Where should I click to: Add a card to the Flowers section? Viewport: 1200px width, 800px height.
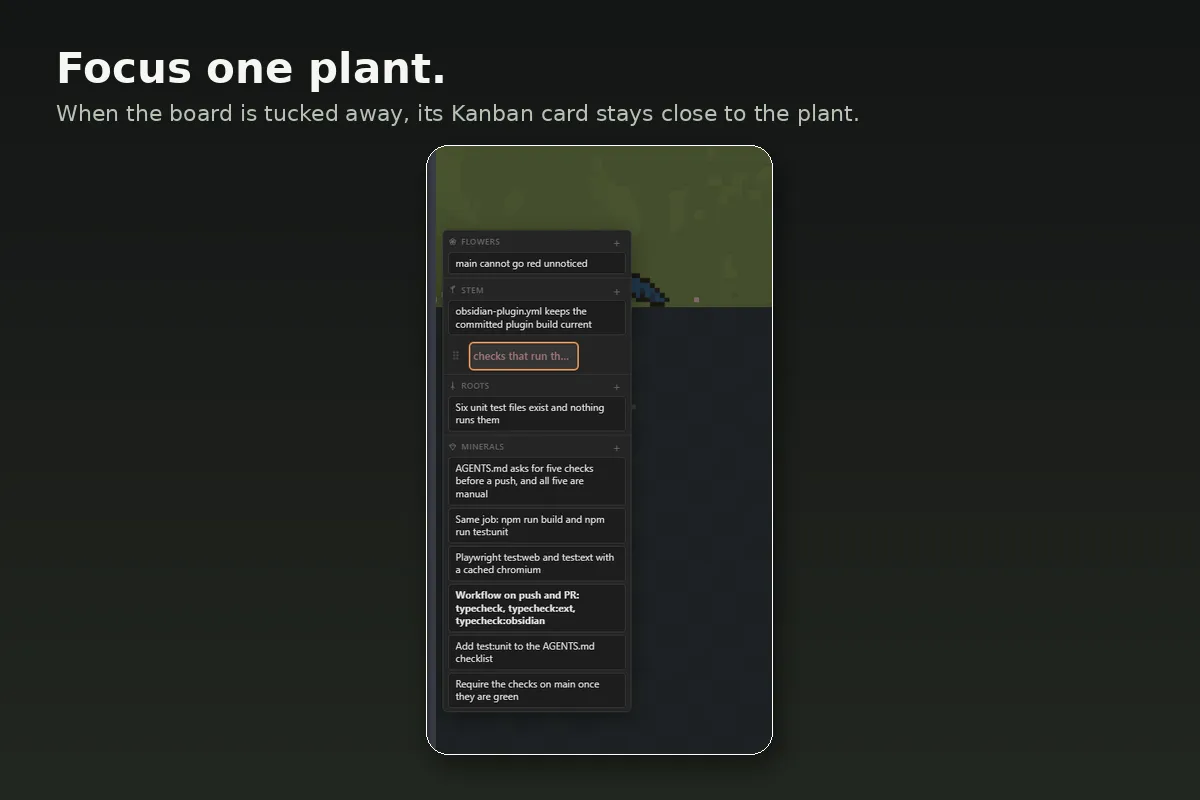click(617, 243)
